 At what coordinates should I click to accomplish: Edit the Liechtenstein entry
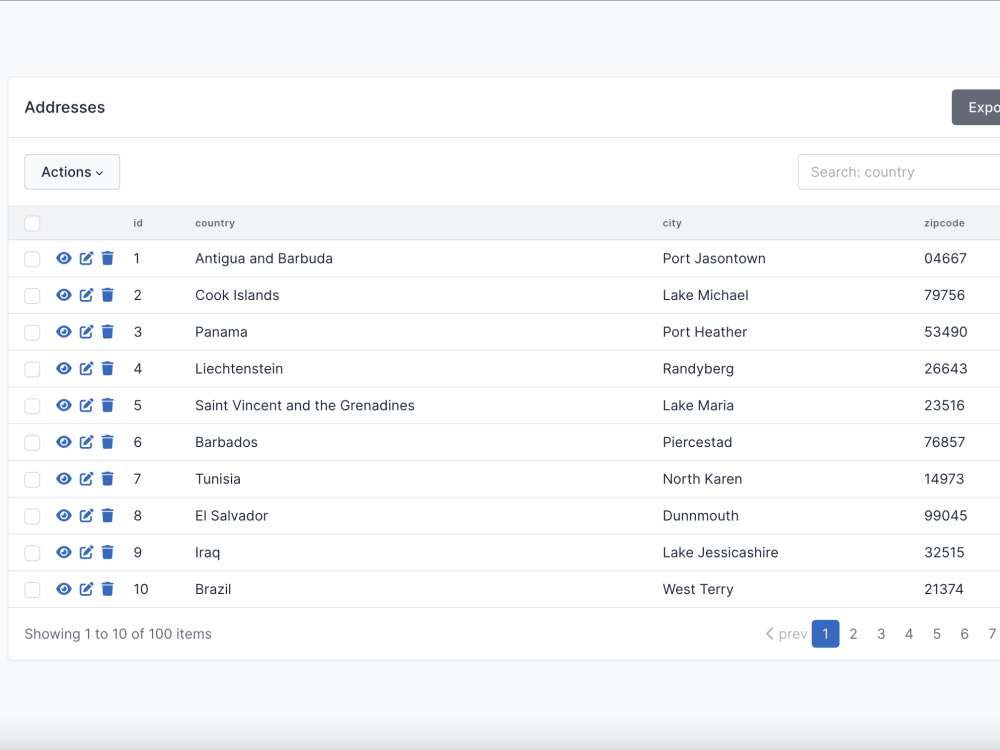(x=86, y=369)
